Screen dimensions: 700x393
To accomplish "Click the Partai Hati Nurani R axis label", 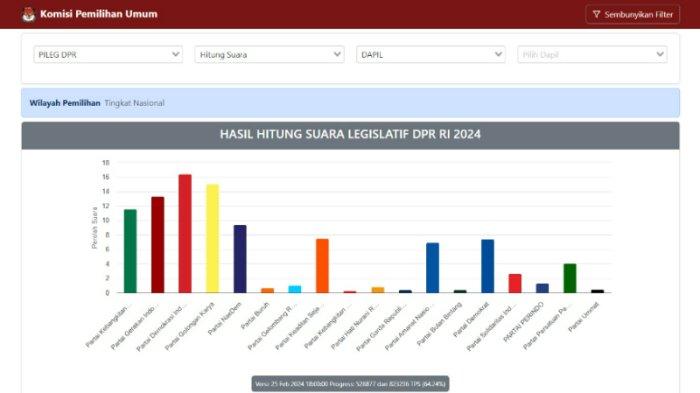I will [355, 326].
